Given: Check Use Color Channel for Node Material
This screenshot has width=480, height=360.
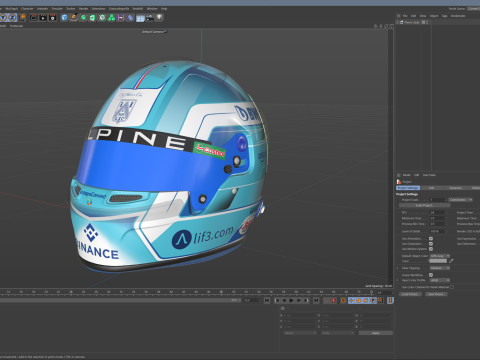Looking at the screenshot, I should (452, 287).
